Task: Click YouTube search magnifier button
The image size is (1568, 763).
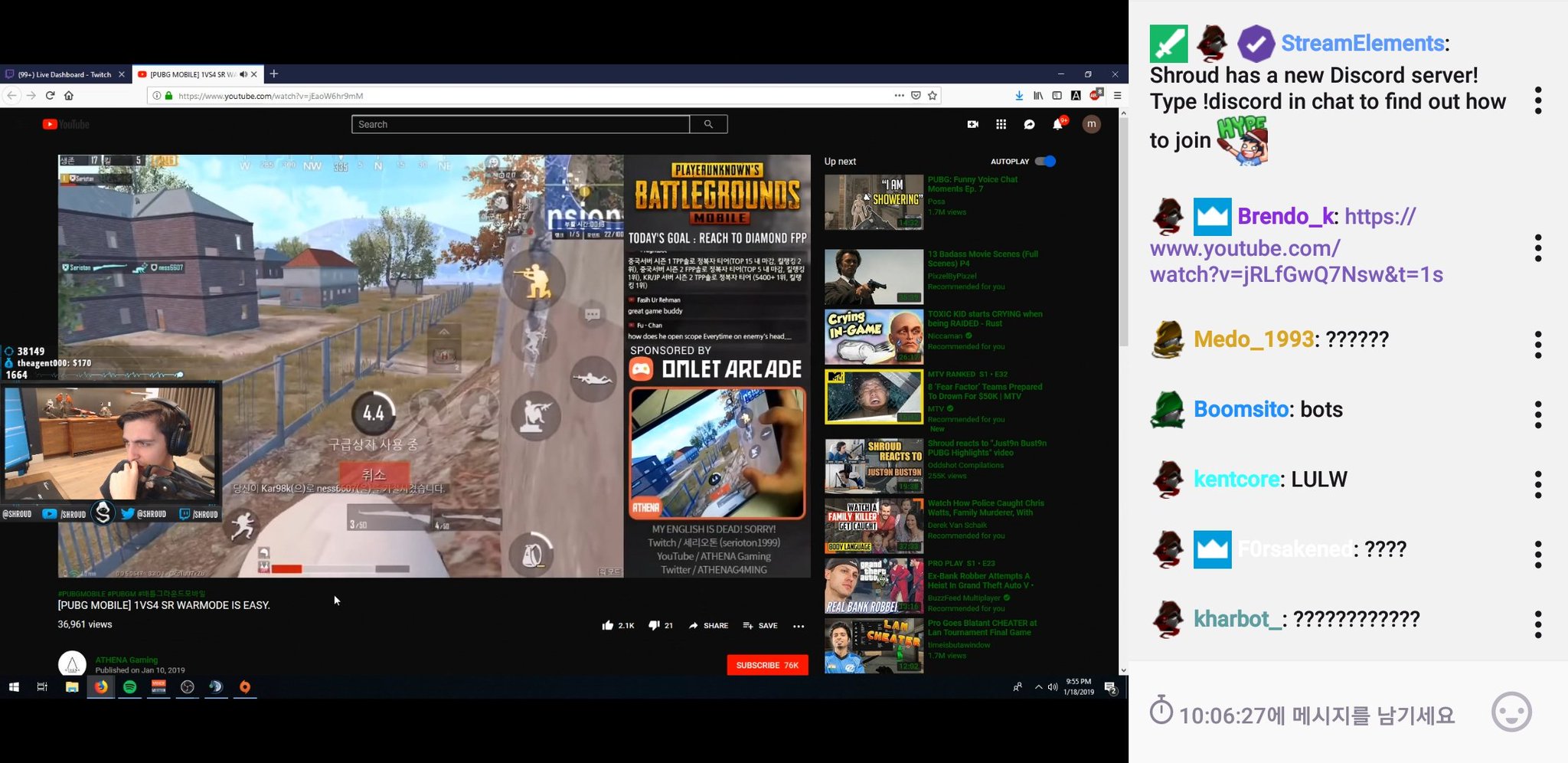Action: tap(708, 124)
